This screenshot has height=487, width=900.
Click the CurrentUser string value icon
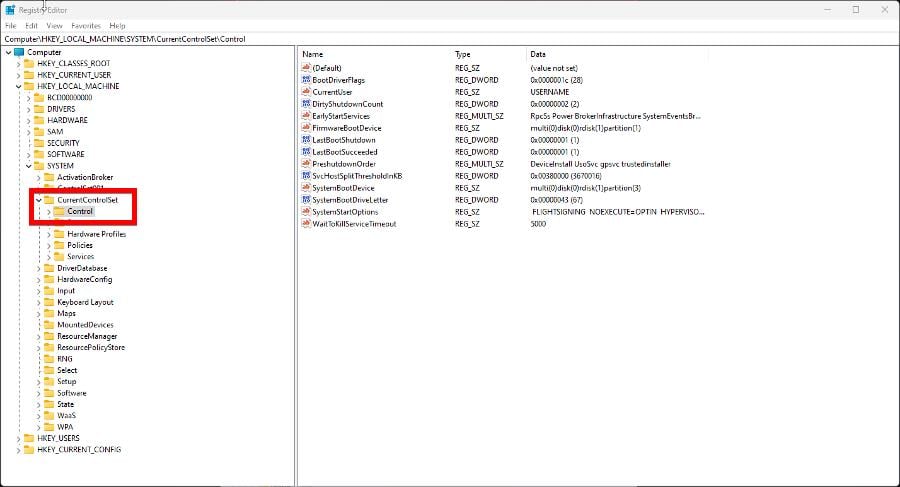point(306,92)
